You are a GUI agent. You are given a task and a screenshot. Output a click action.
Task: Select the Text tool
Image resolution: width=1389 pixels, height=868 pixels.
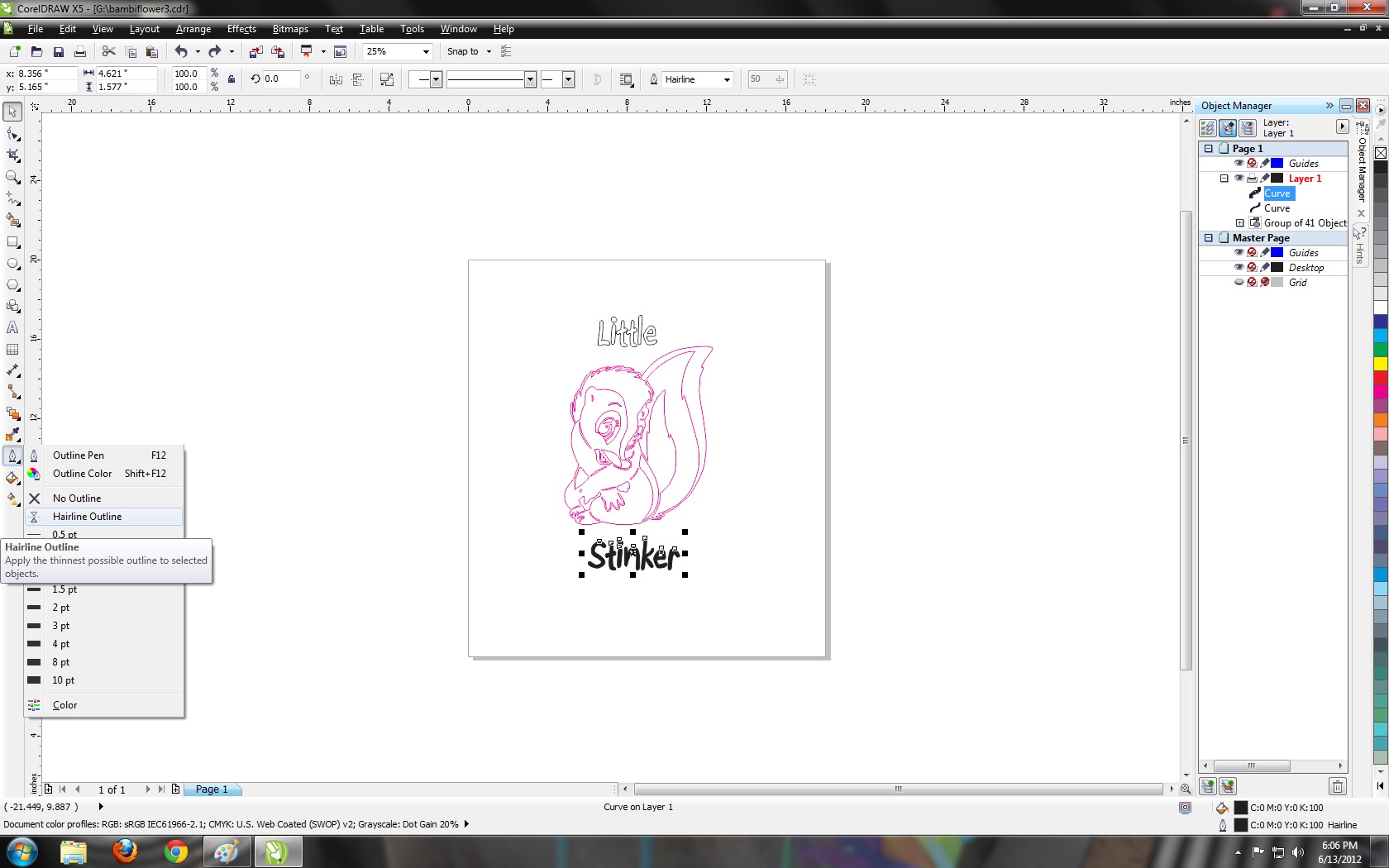[x=12, y=327]
